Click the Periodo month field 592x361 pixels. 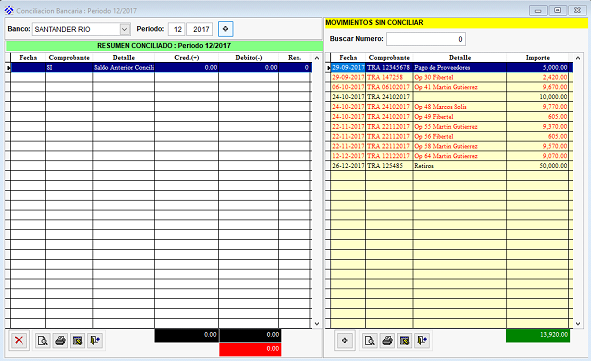177,29
